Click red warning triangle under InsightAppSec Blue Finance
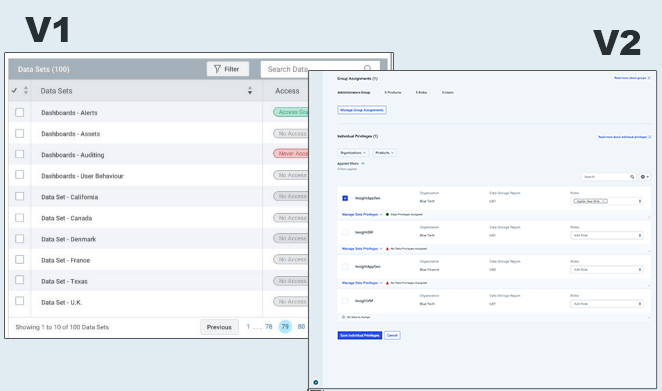The width and height of the screenshot is (662, 391). [x=387, y=283]
